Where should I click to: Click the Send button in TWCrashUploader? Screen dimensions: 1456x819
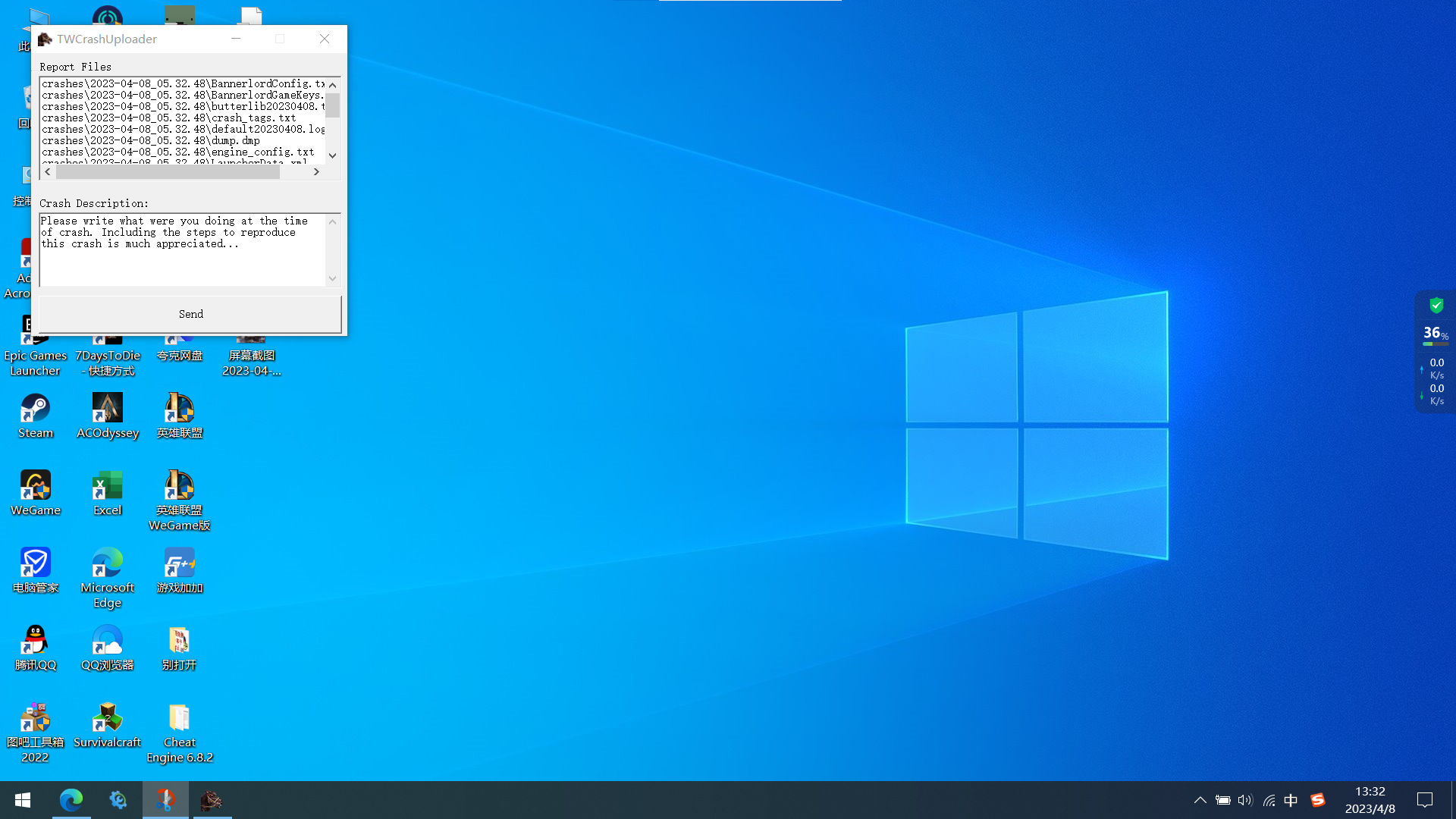click(x=190, y=314)
